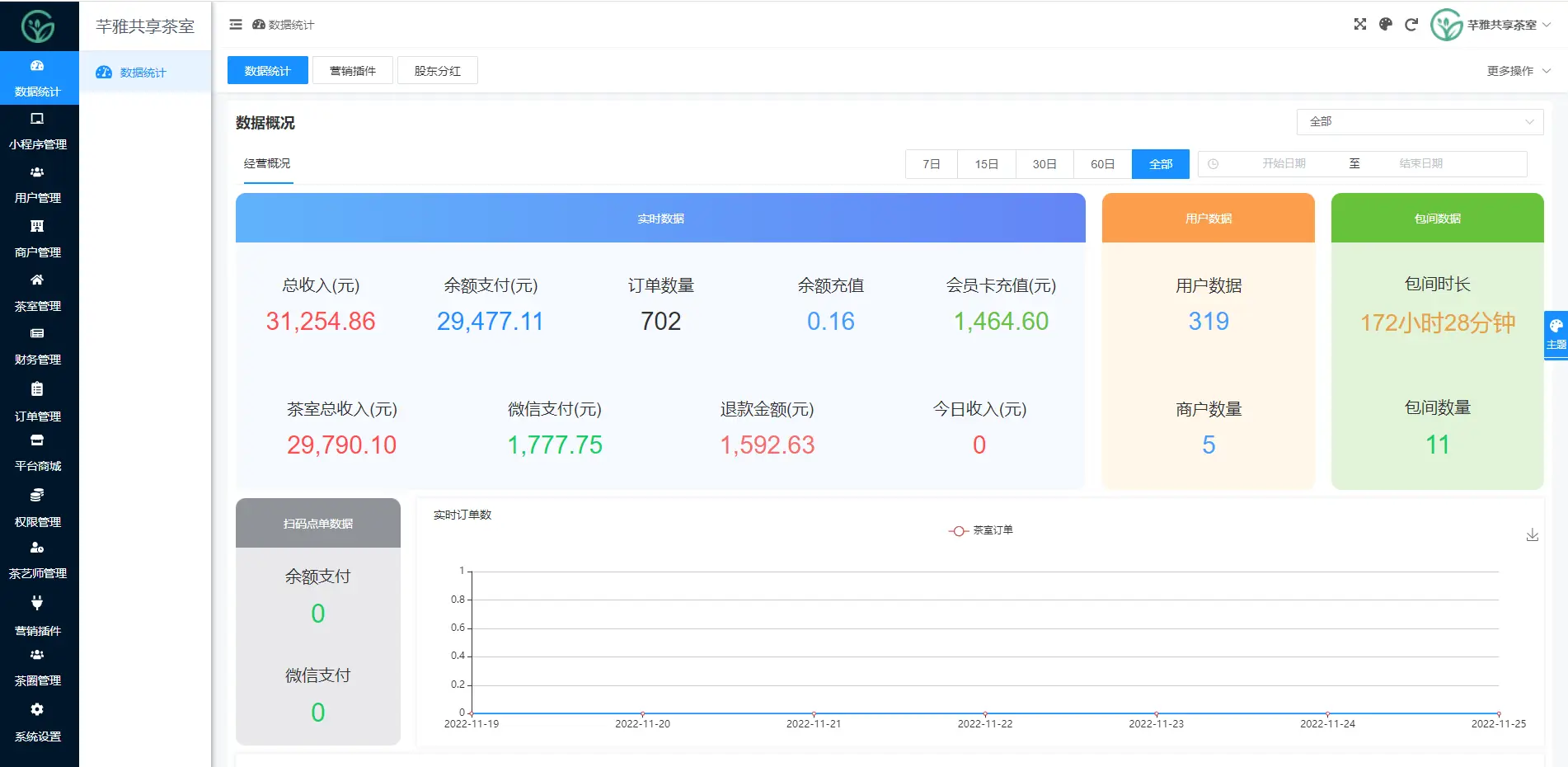This screenshot has height=767, width=1568.
Task: Select the 30日 time range option
Action: (x=1044, y=164)
